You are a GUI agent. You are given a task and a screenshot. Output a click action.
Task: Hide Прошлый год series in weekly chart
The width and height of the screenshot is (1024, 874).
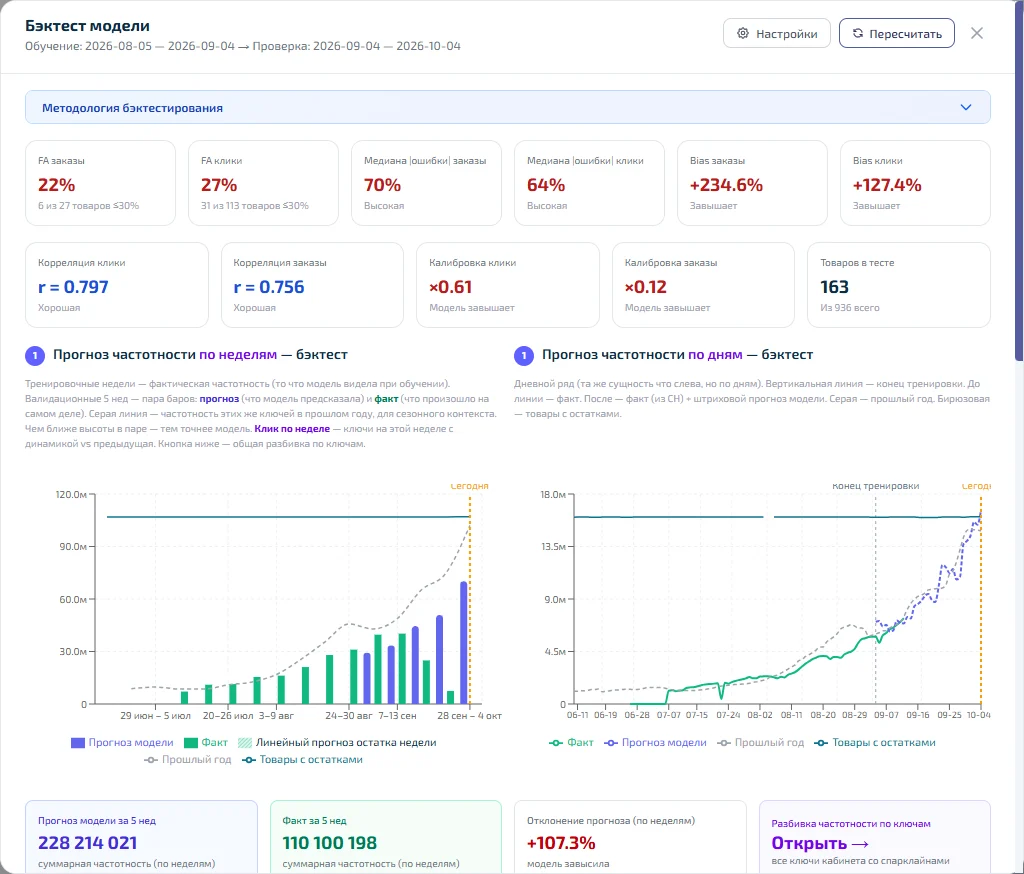(x=188, y=760)
